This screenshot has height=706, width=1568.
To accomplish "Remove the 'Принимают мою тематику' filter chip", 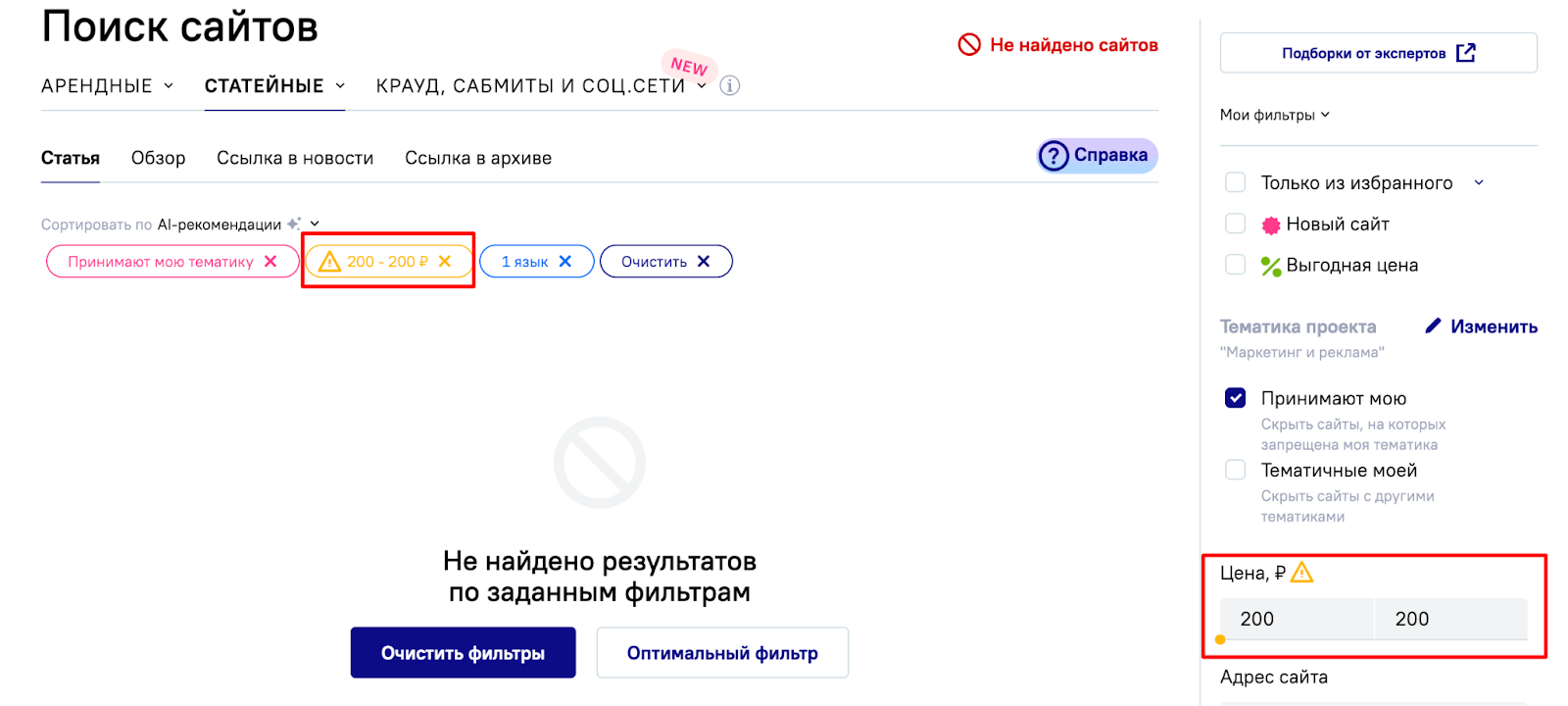I will [270, 262].
